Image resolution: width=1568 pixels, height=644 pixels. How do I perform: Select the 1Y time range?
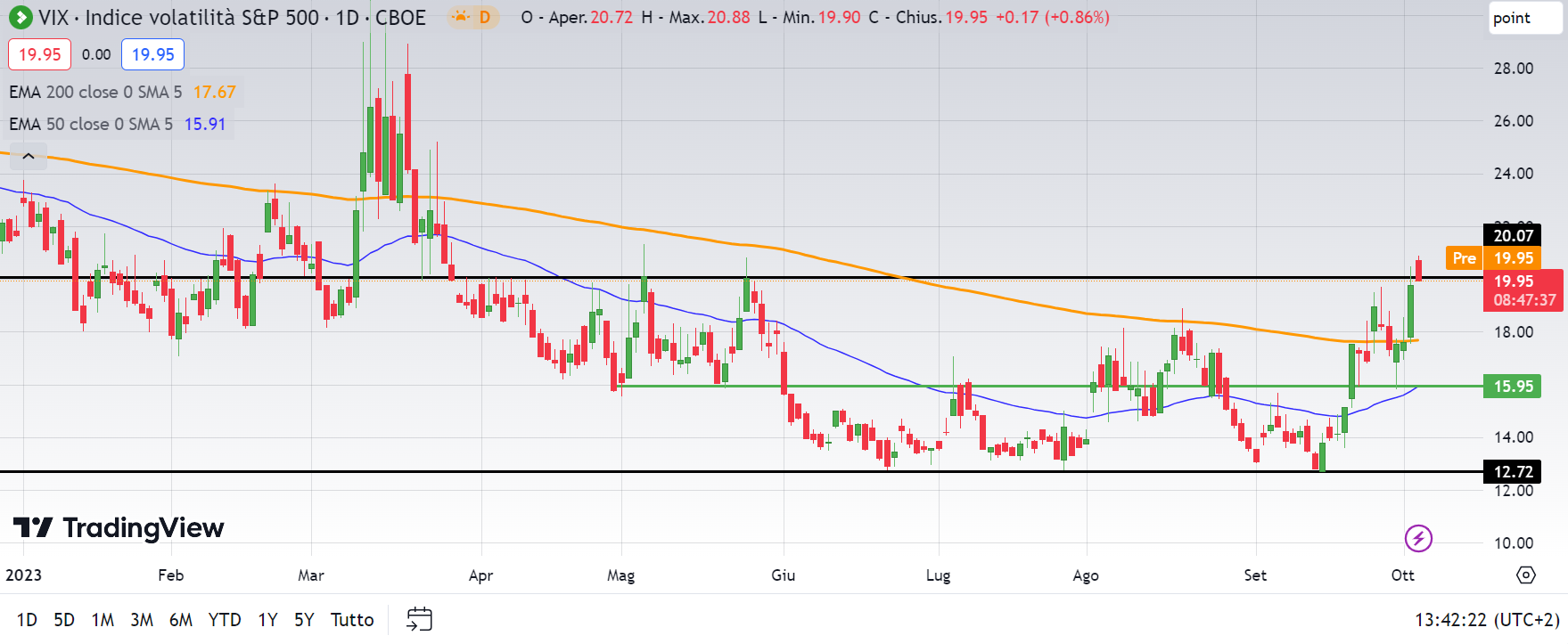click(267, 620)
